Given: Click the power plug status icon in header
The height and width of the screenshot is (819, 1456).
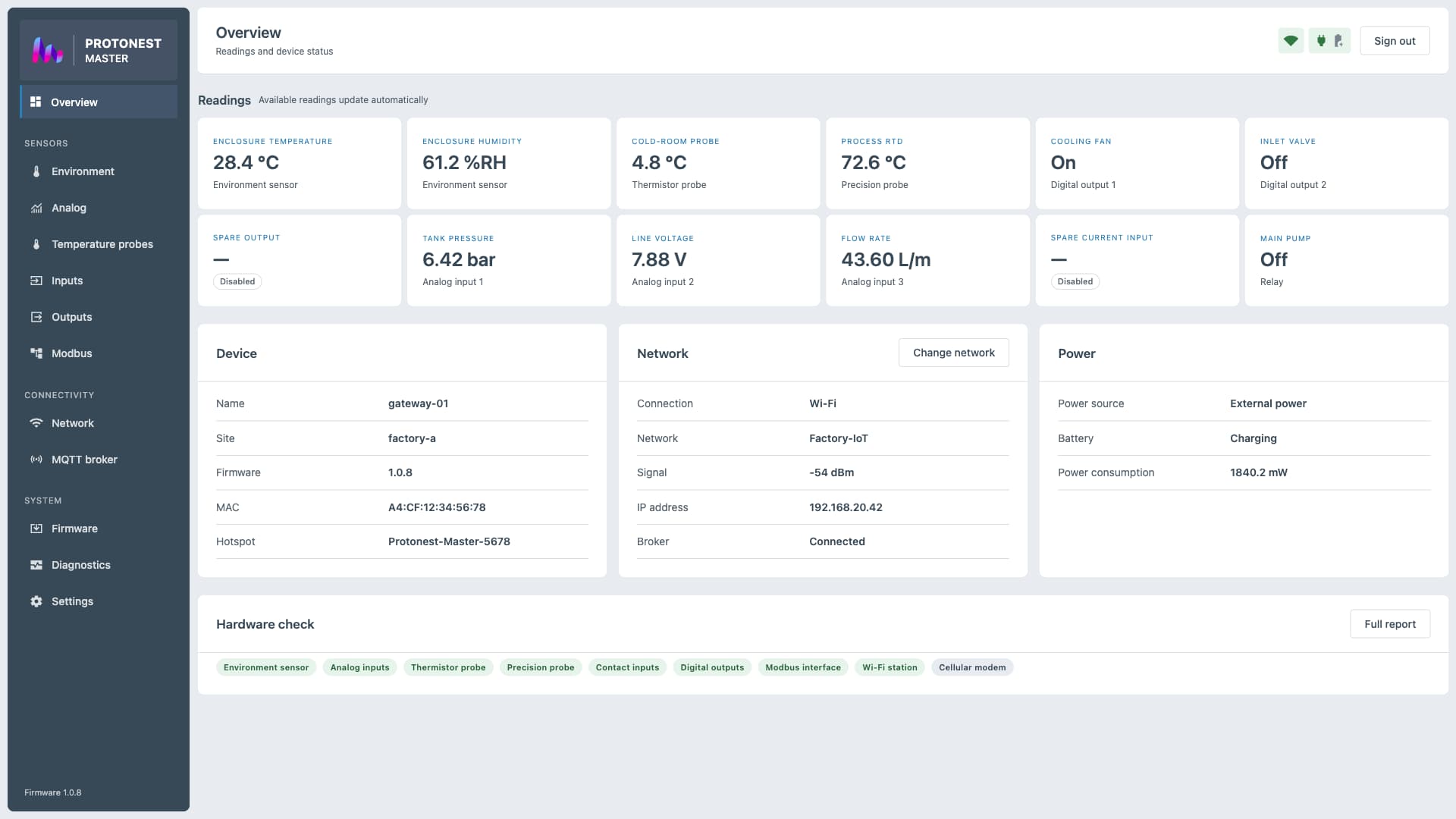Looking at the screenshot, I should [1321, 41].
